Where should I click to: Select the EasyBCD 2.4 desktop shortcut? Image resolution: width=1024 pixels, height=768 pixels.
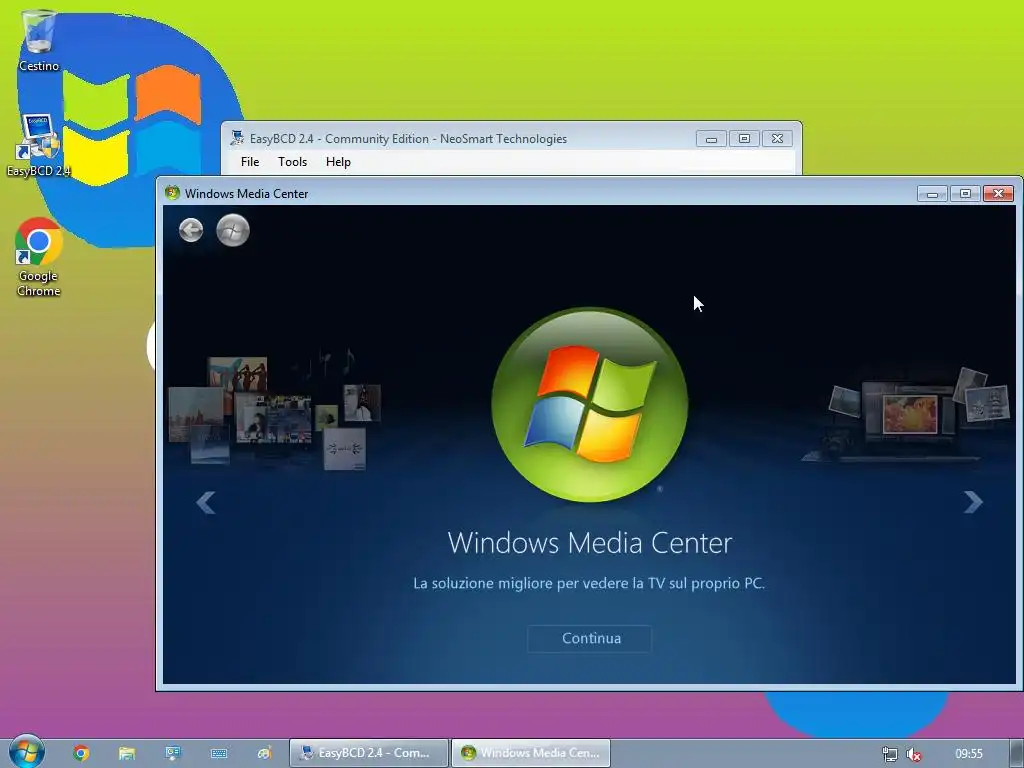(39, 146)
